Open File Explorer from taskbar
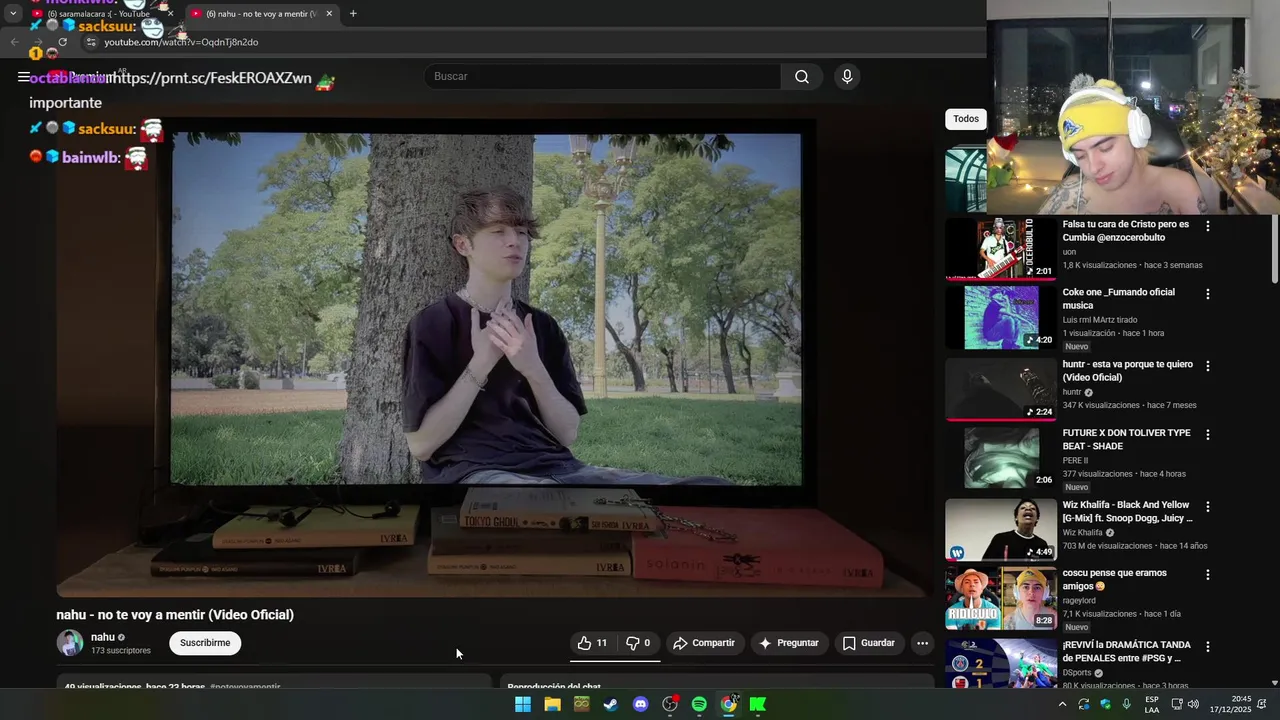 tap(552, 704)
